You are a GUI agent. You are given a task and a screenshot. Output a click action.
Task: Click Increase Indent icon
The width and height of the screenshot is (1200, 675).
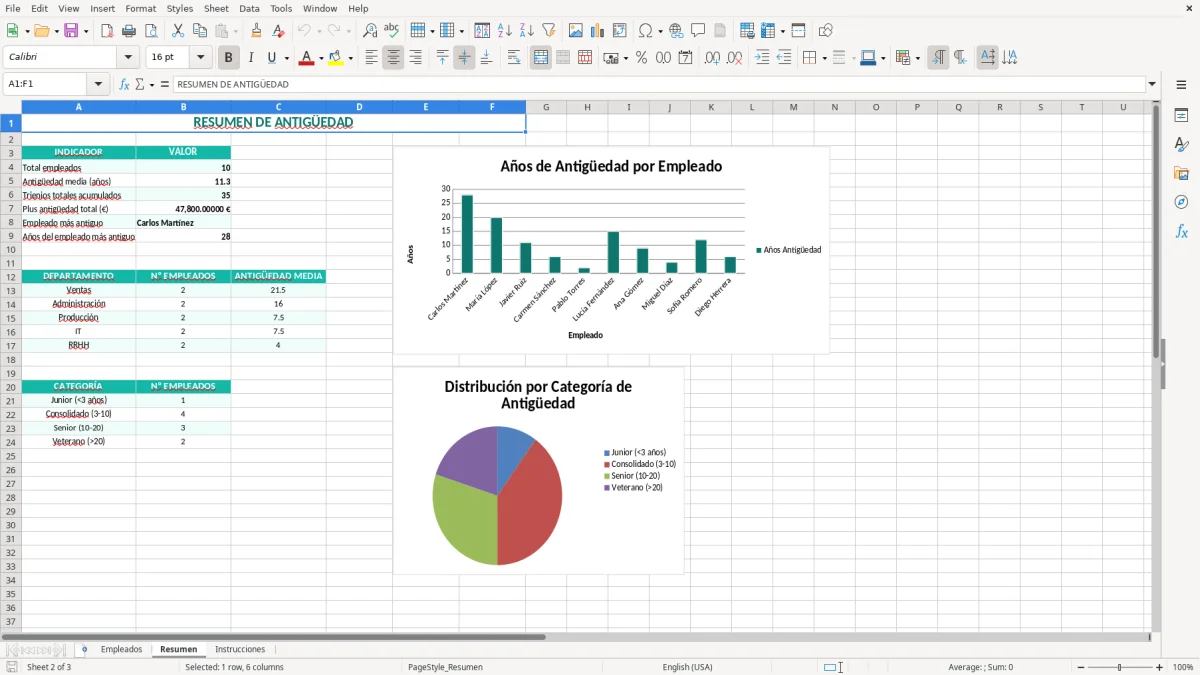click(762, 58)
